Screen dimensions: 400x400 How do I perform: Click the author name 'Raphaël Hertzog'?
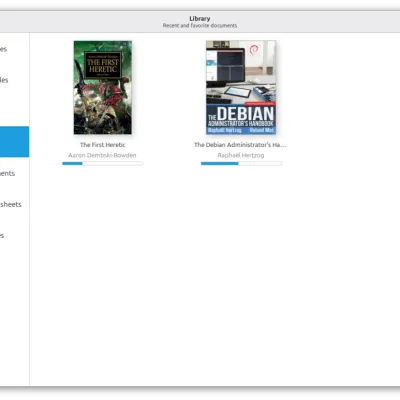click(241, 155)
